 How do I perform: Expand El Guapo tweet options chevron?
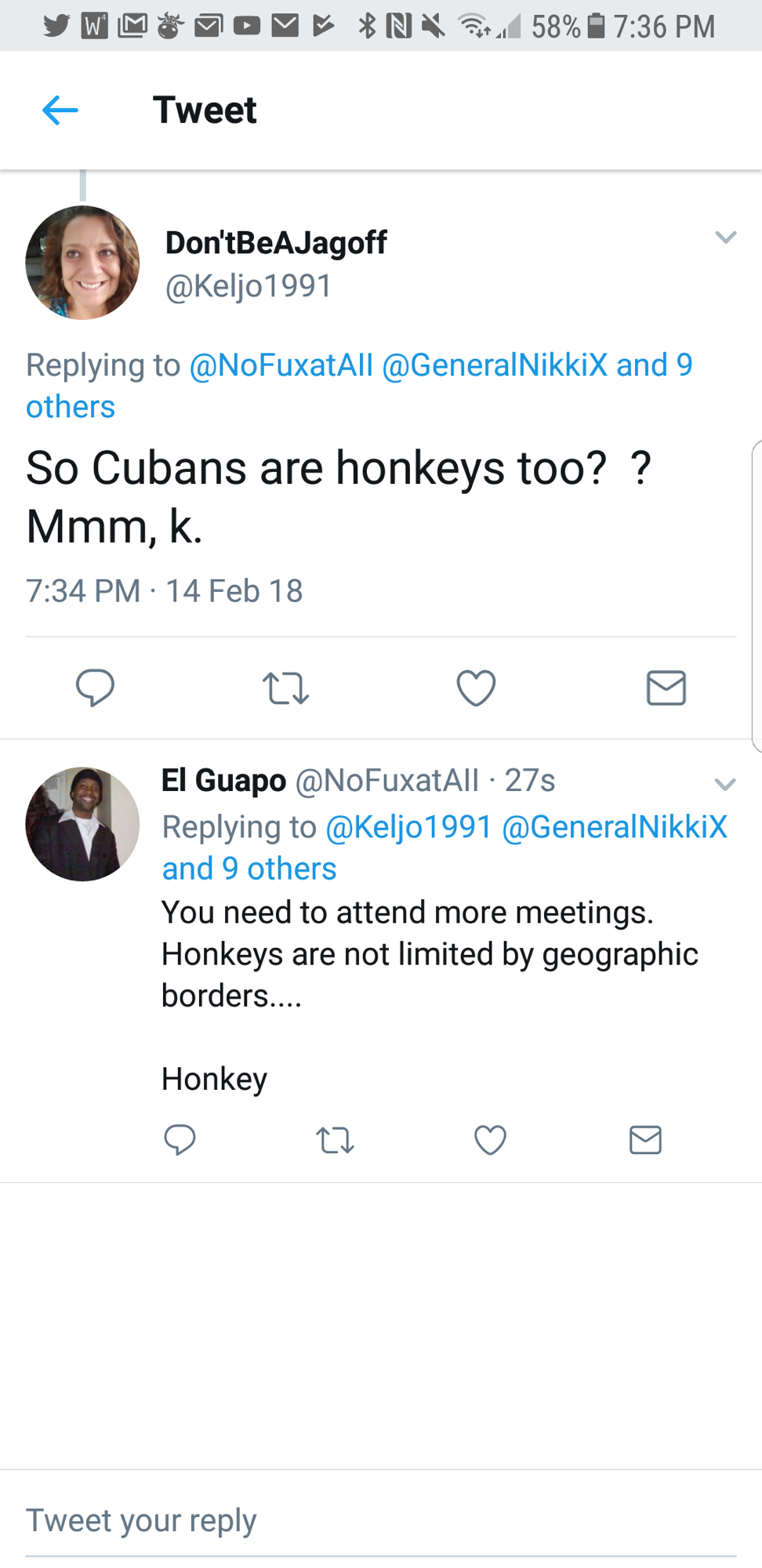click(x=725, y=783)
